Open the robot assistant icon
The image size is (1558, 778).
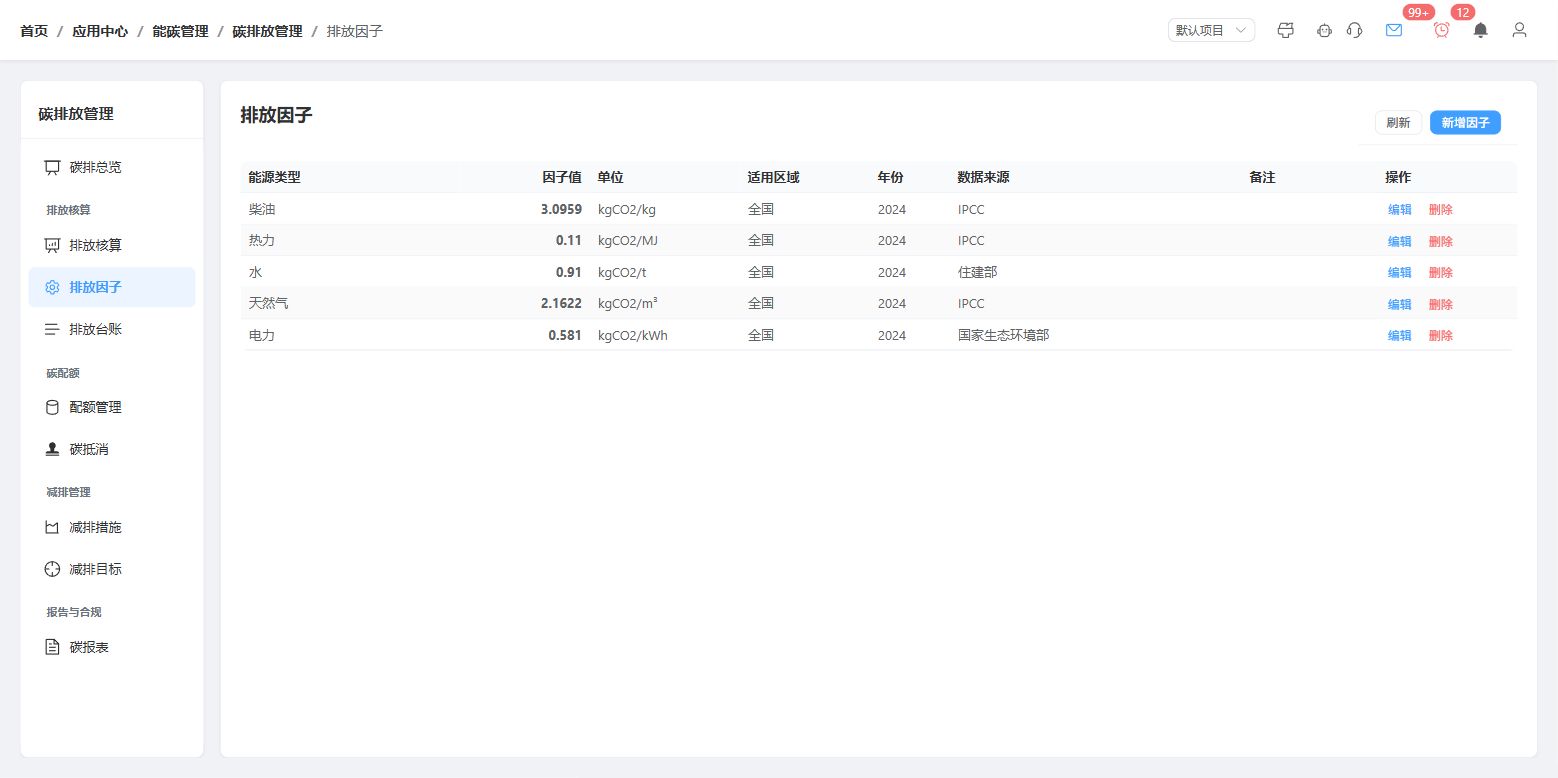pyautogui.click(x=1325, y=30)
